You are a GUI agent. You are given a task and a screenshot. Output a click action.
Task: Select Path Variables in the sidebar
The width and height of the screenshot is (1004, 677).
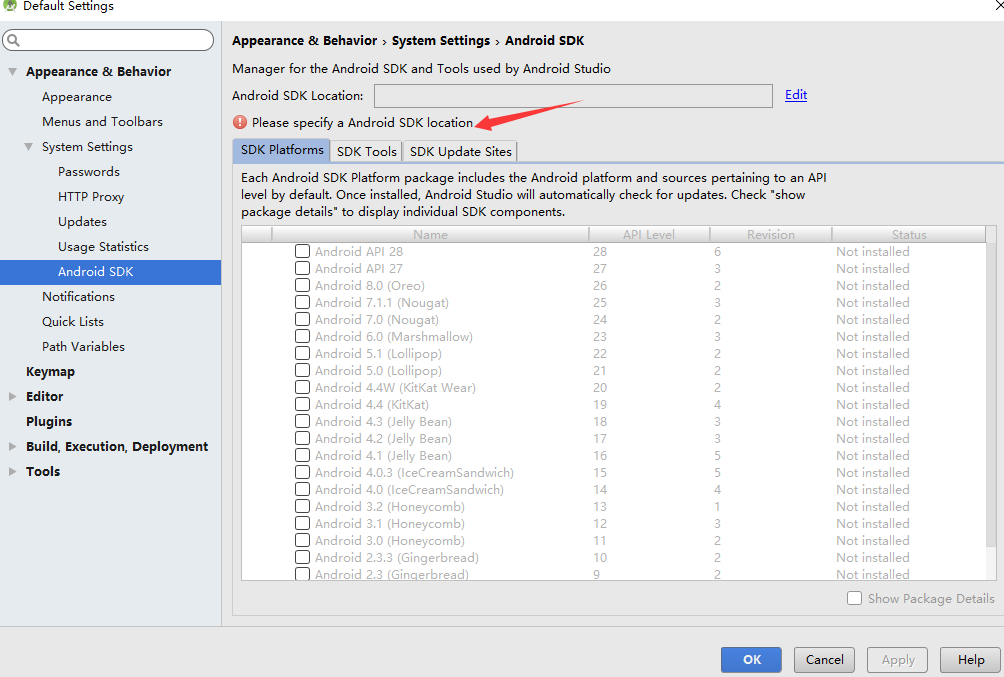click(83, 347)
